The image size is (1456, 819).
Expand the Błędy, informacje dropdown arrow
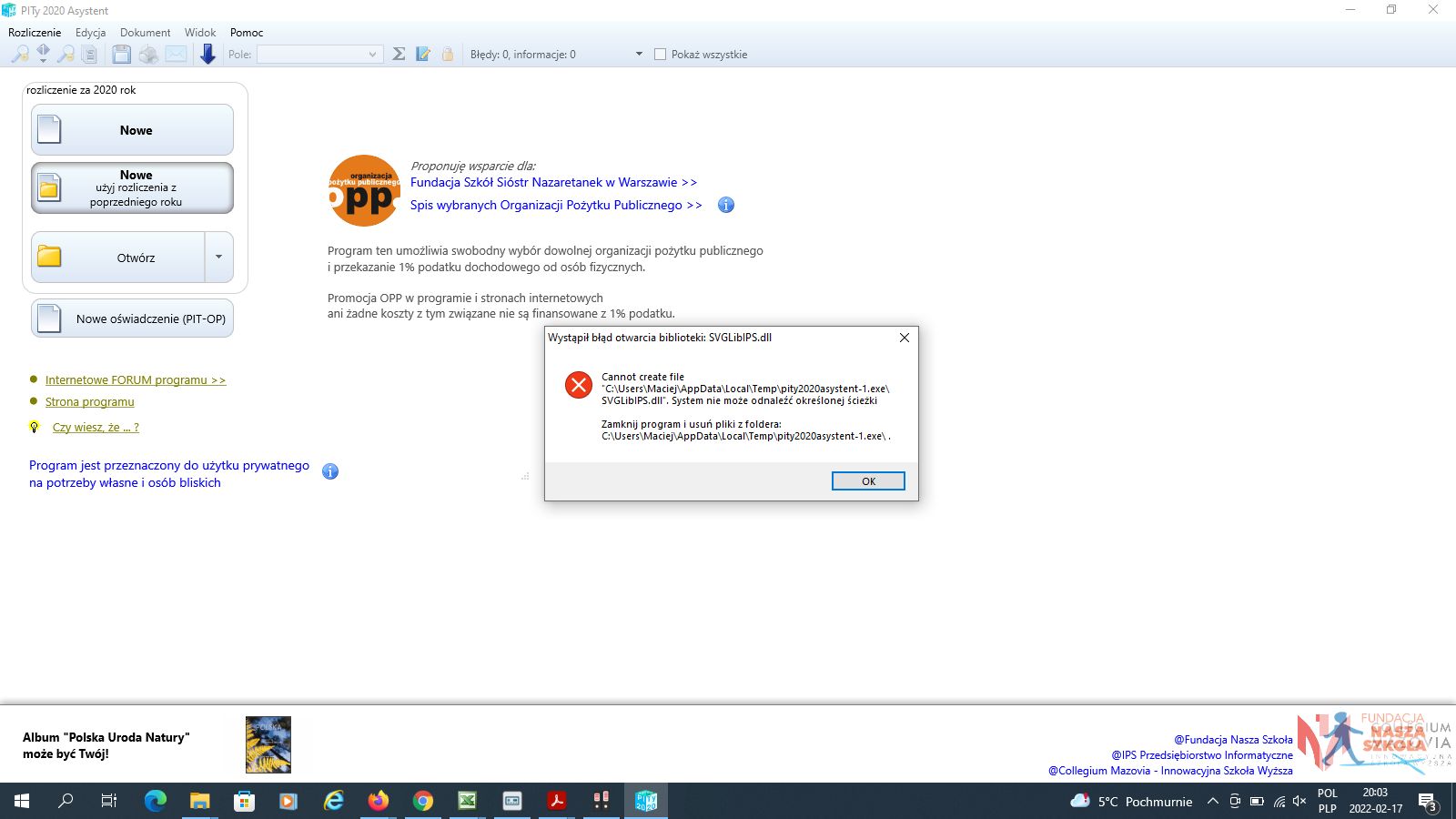click(x=639, y=55)
